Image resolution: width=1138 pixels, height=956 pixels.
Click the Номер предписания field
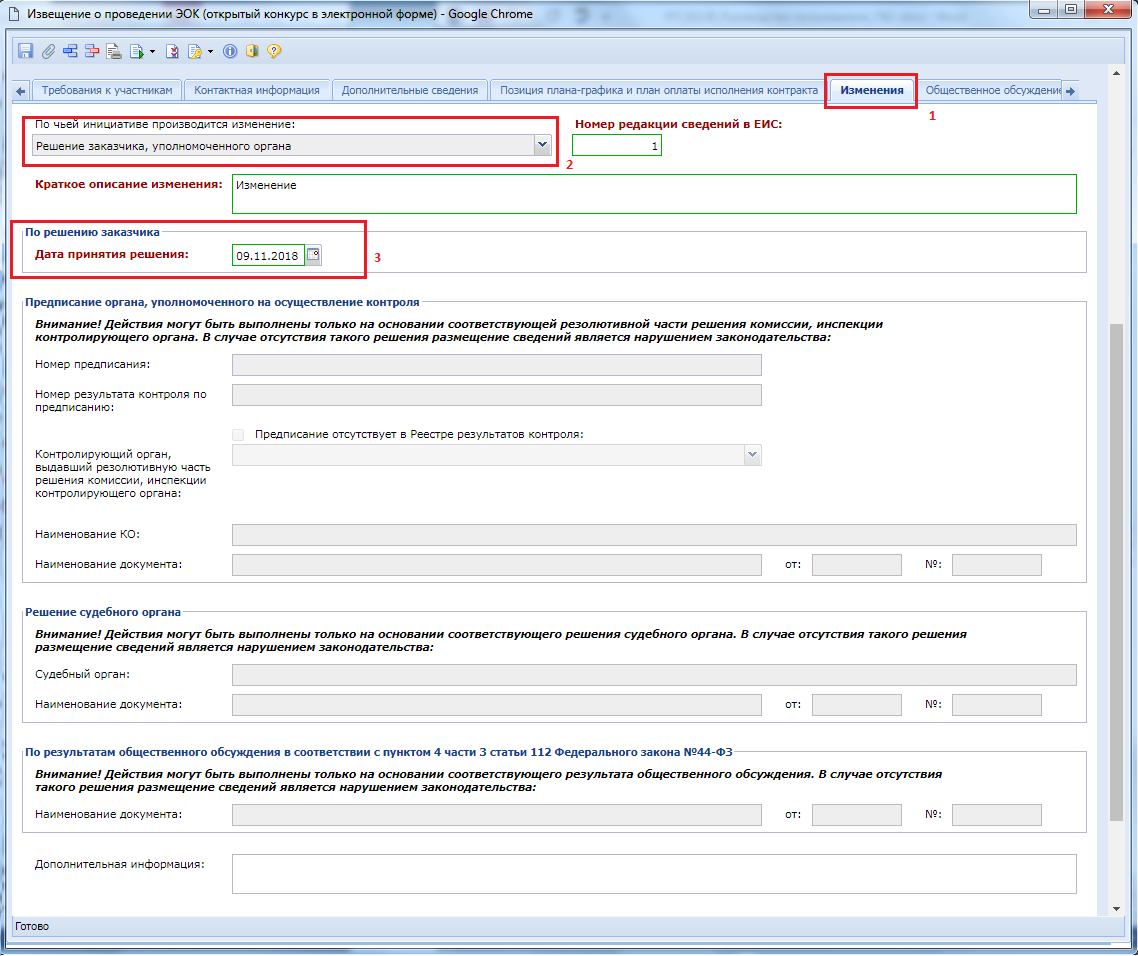[x=496, y=364]
